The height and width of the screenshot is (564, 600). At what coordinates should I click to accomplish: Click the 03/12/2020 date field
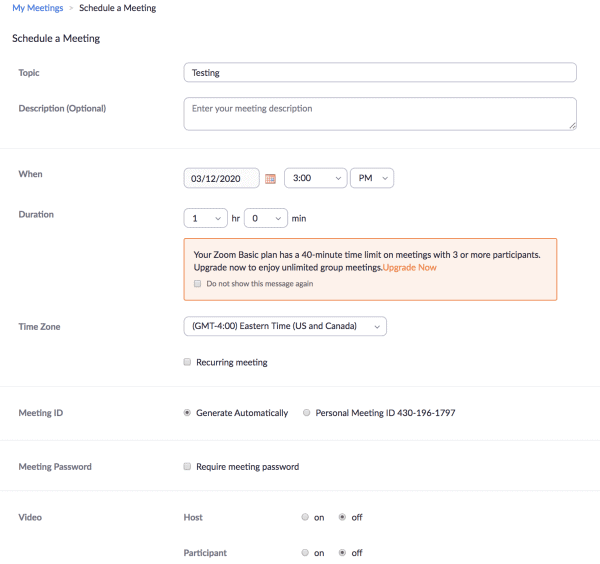pos(222,178)
